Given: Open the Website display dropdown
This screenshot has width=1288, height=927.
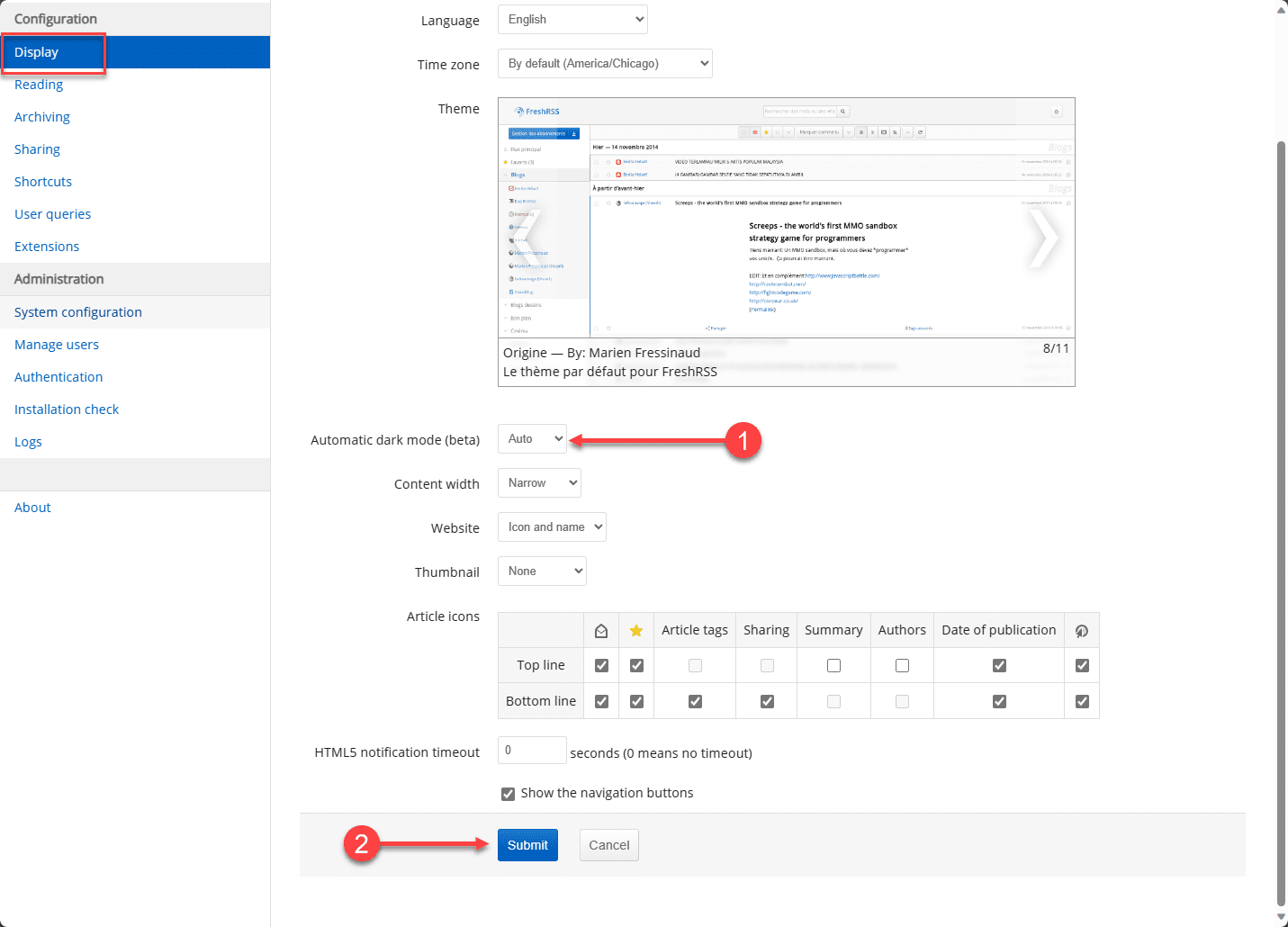Looking at the screenshot, I should pyautogui.click(x=552, y=527).
